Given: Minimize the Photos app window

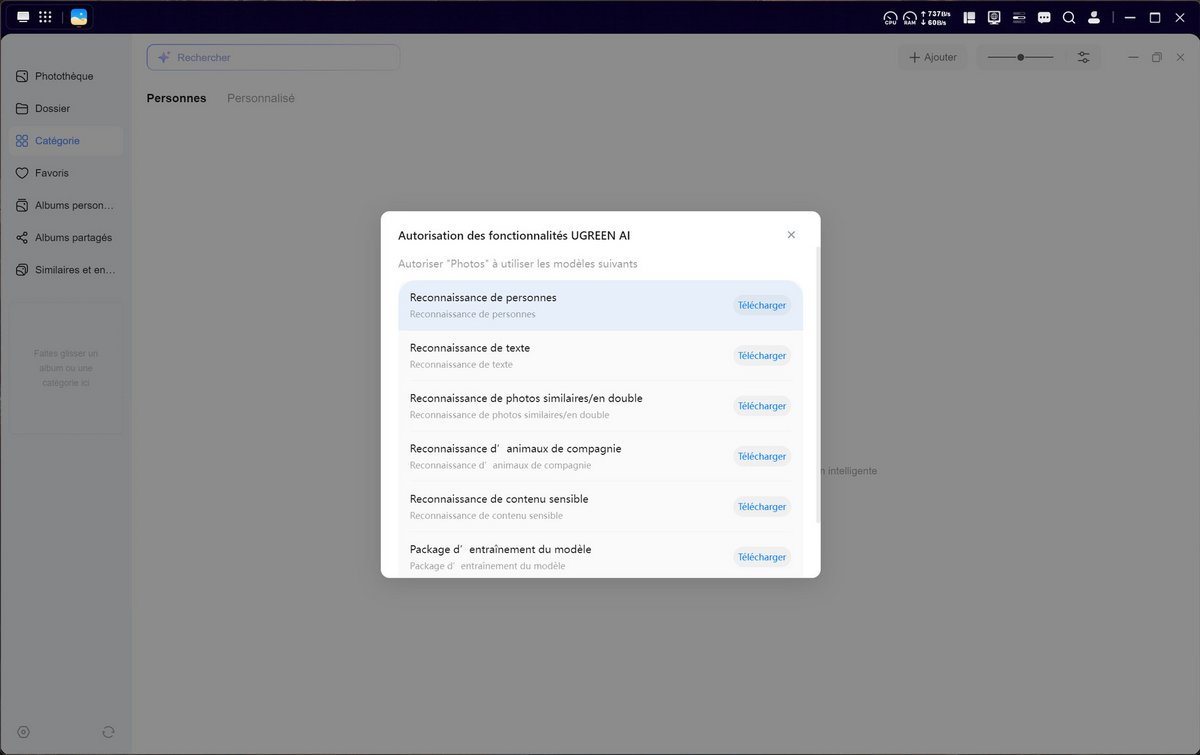Looking at the screenshot, I should point(1133,58).
